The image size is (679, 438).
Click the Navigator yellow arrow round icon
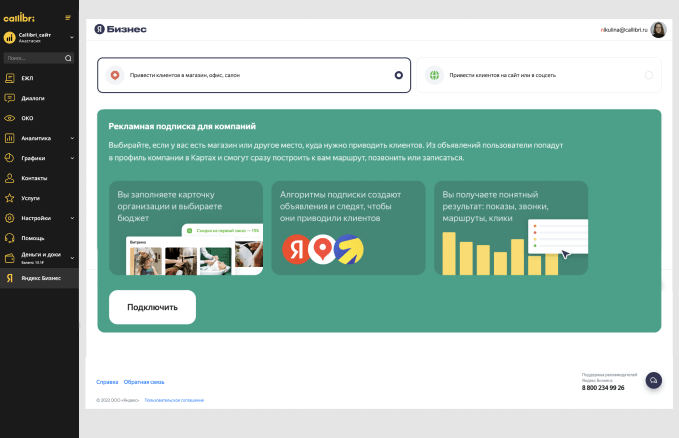click(x=349, y=249)
